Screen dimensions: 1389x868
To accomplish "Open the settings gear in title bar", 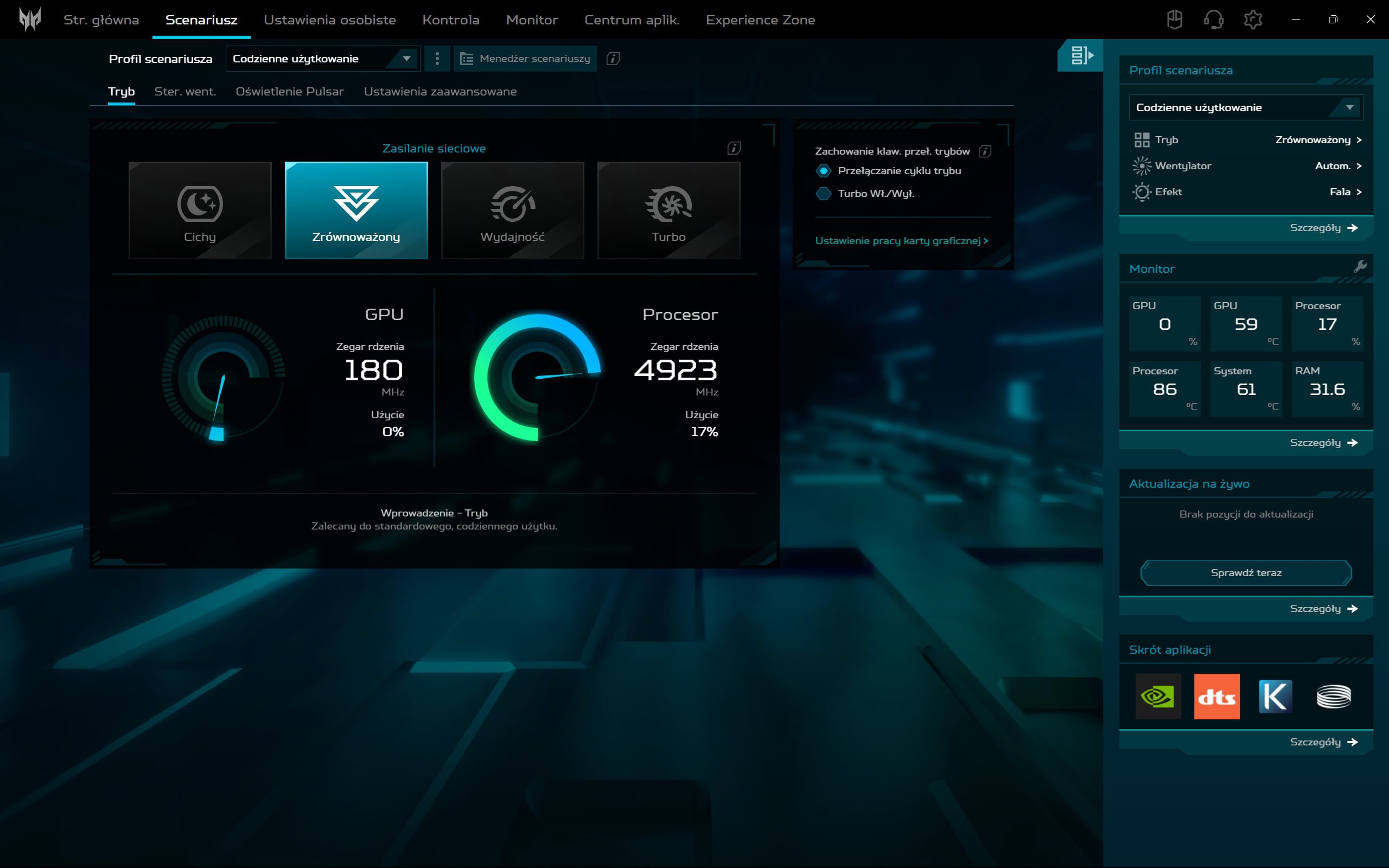I will pos(1252,20).
